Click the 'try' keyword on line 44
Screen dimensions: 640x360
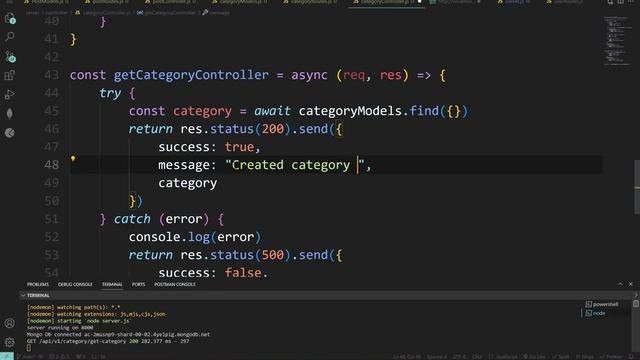(x=110, y=93)
